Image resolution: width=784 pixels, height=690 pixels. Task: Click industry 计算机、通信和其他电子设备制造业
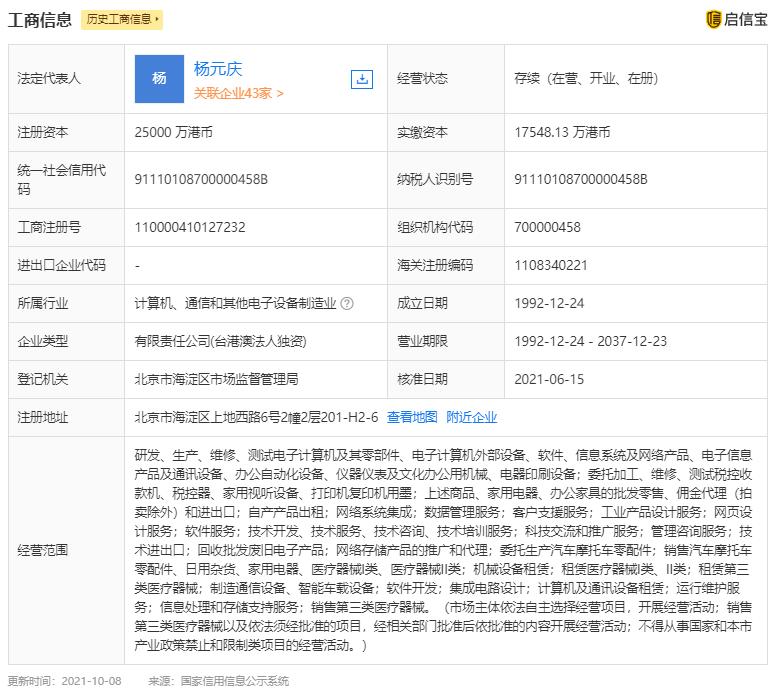(235, 303)
